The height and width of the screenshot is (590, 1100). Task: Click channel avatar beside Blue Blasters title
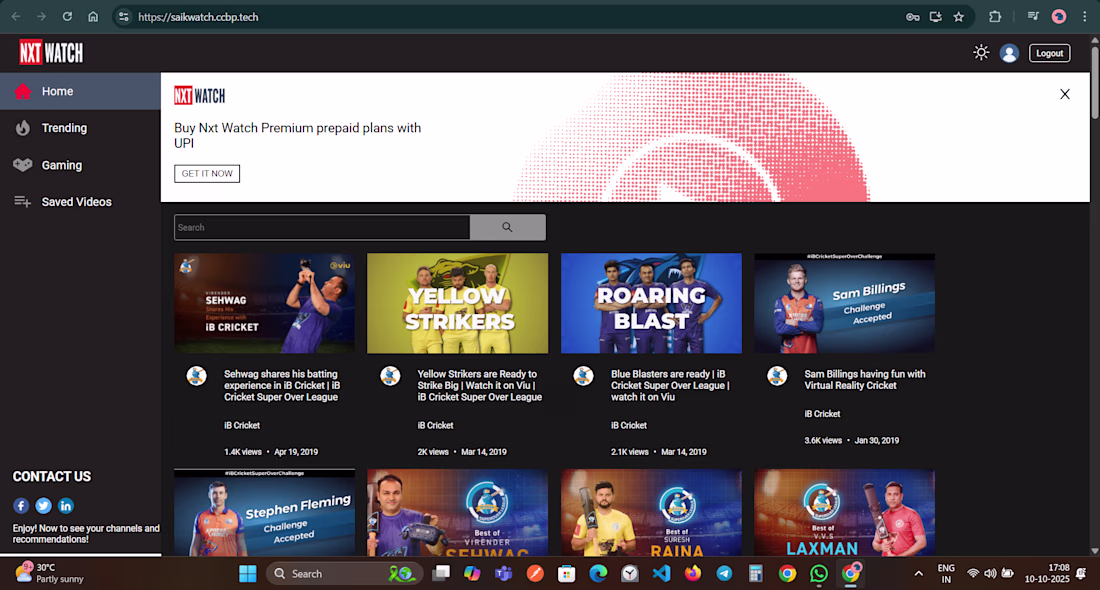(583, 376)
